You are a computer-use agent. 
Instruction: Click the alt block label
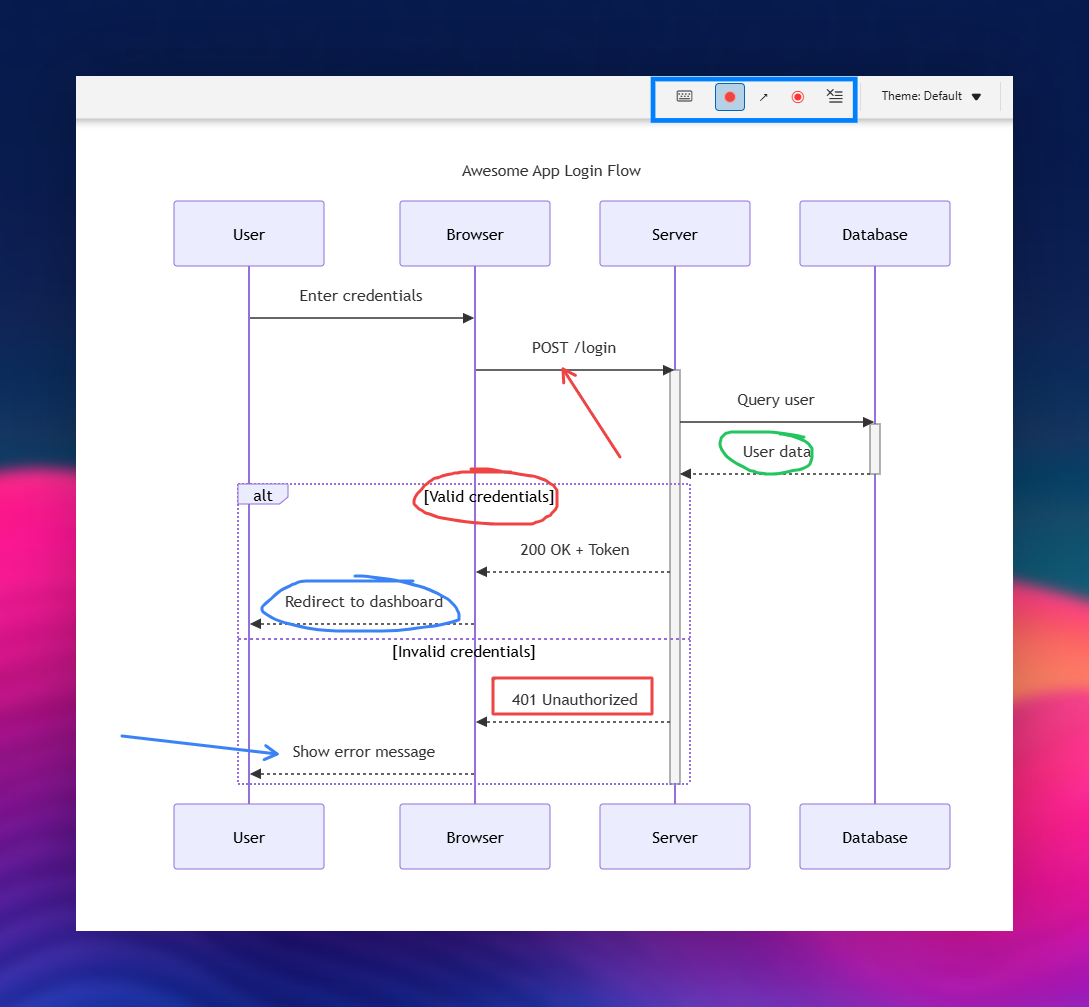[x=263, y=495]
